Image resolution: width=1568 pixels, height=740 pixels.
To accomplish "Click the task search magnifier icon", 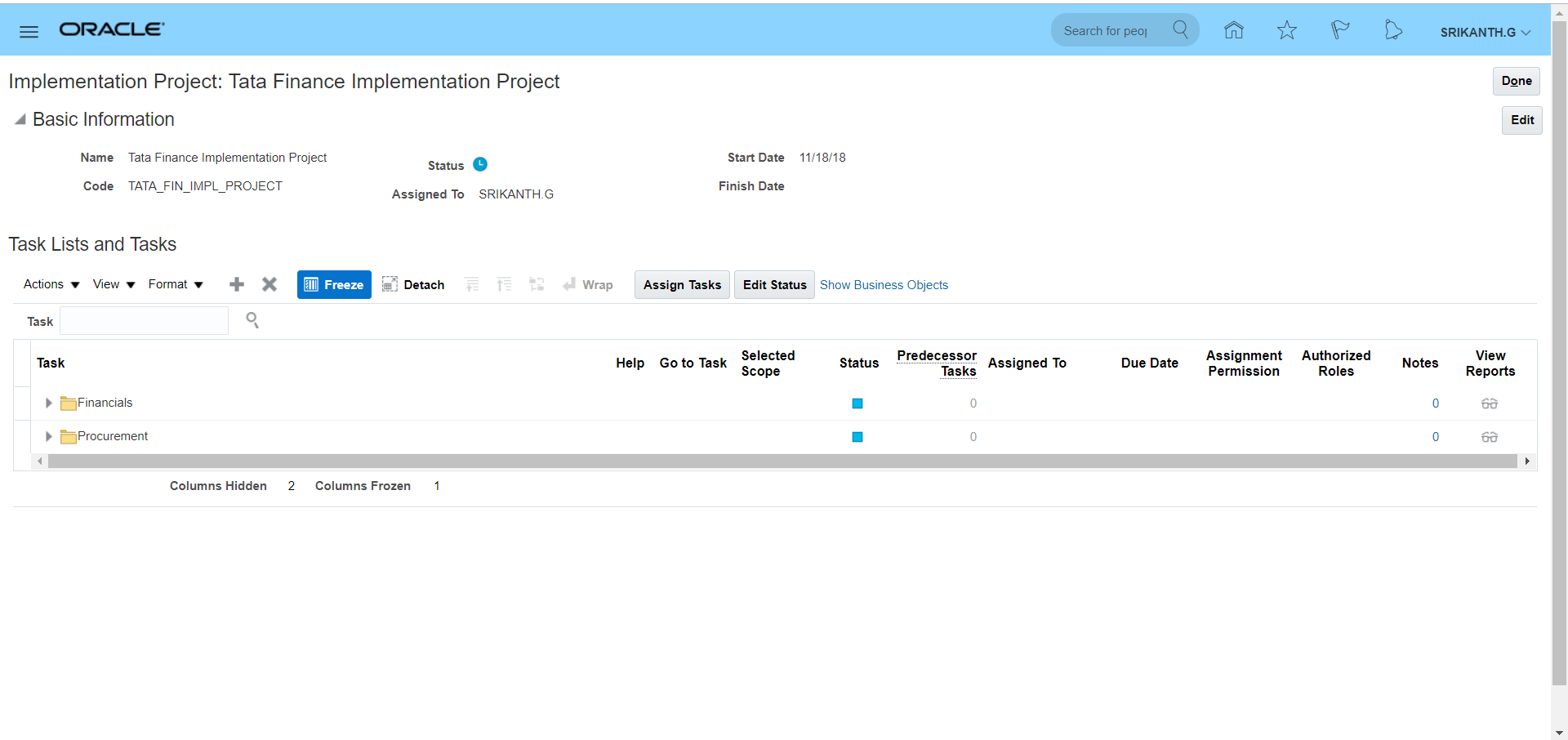I will (x=252, y=320).
